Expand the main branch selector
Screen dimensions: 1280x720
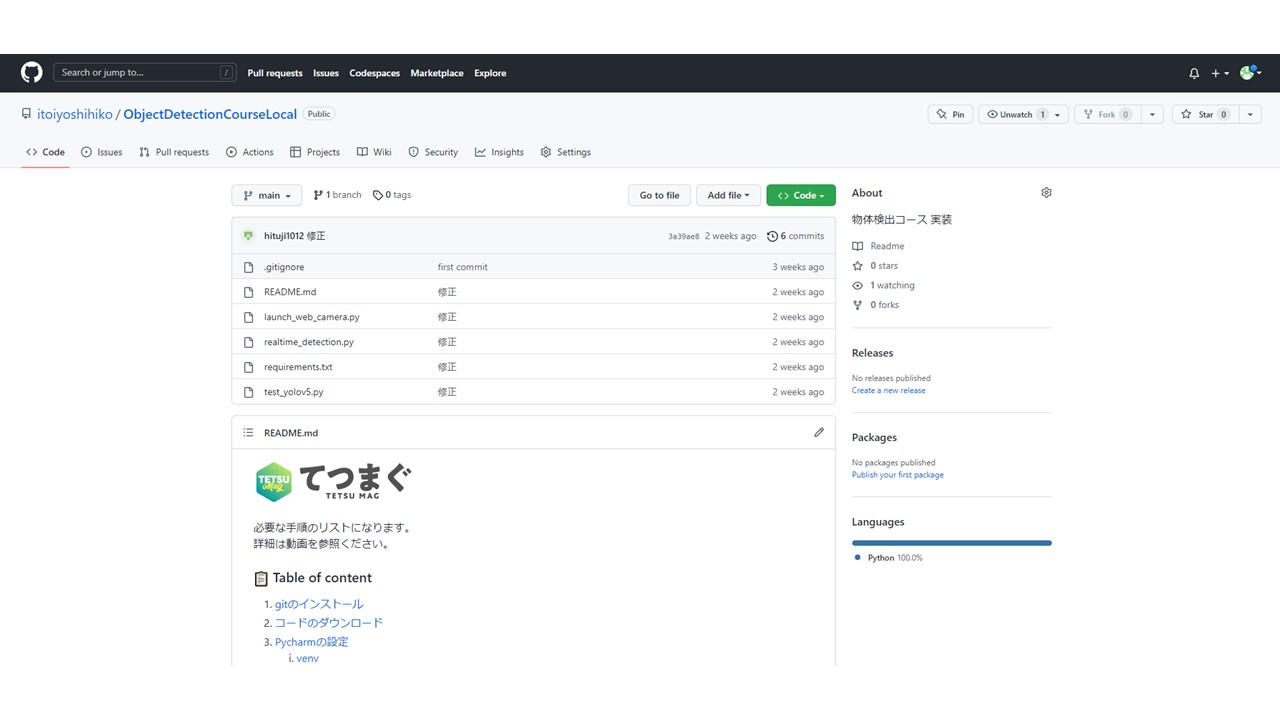266,195
